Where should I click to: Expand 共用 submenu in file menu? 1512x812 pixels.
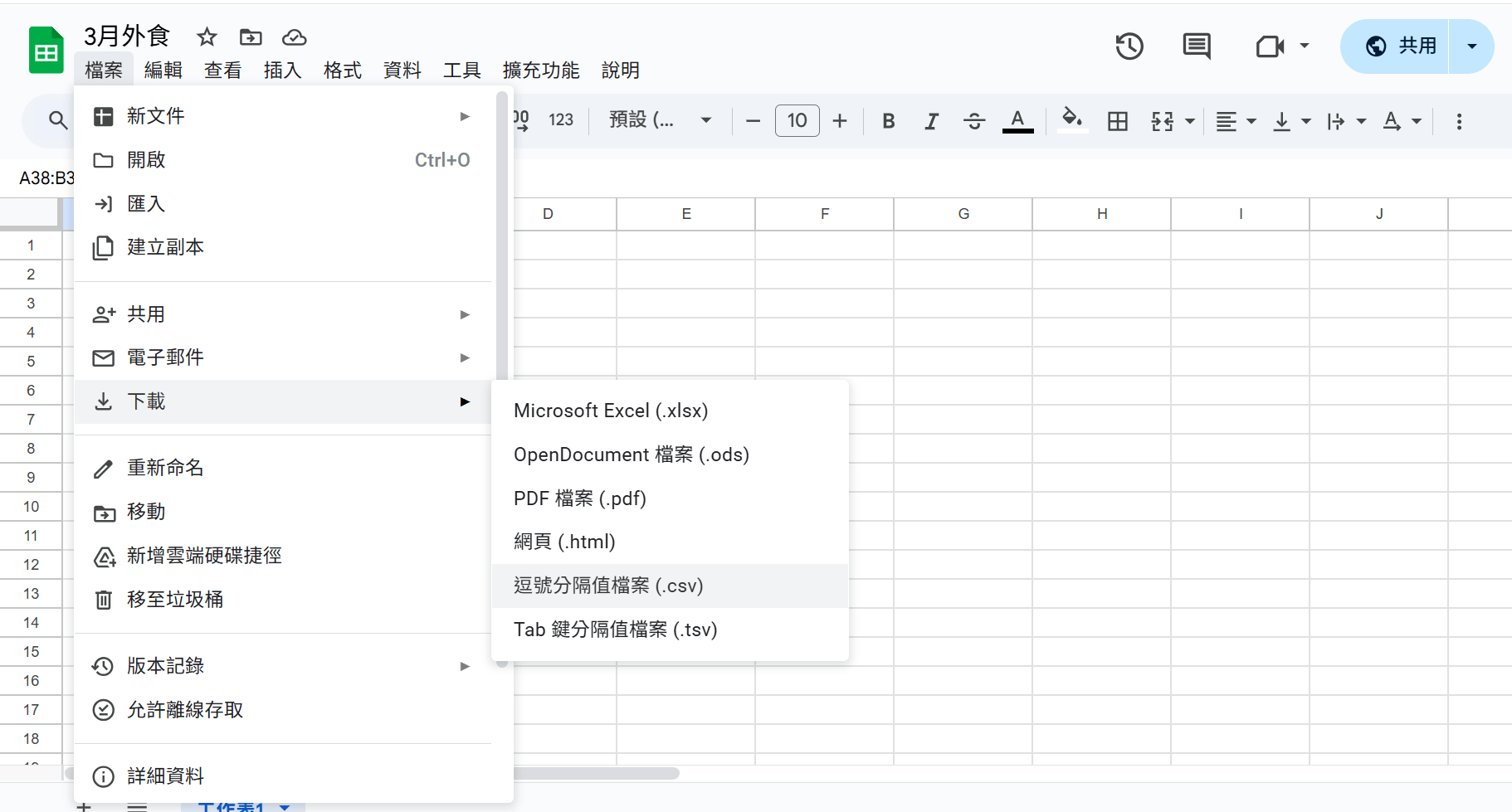click(x=283, y=314)
